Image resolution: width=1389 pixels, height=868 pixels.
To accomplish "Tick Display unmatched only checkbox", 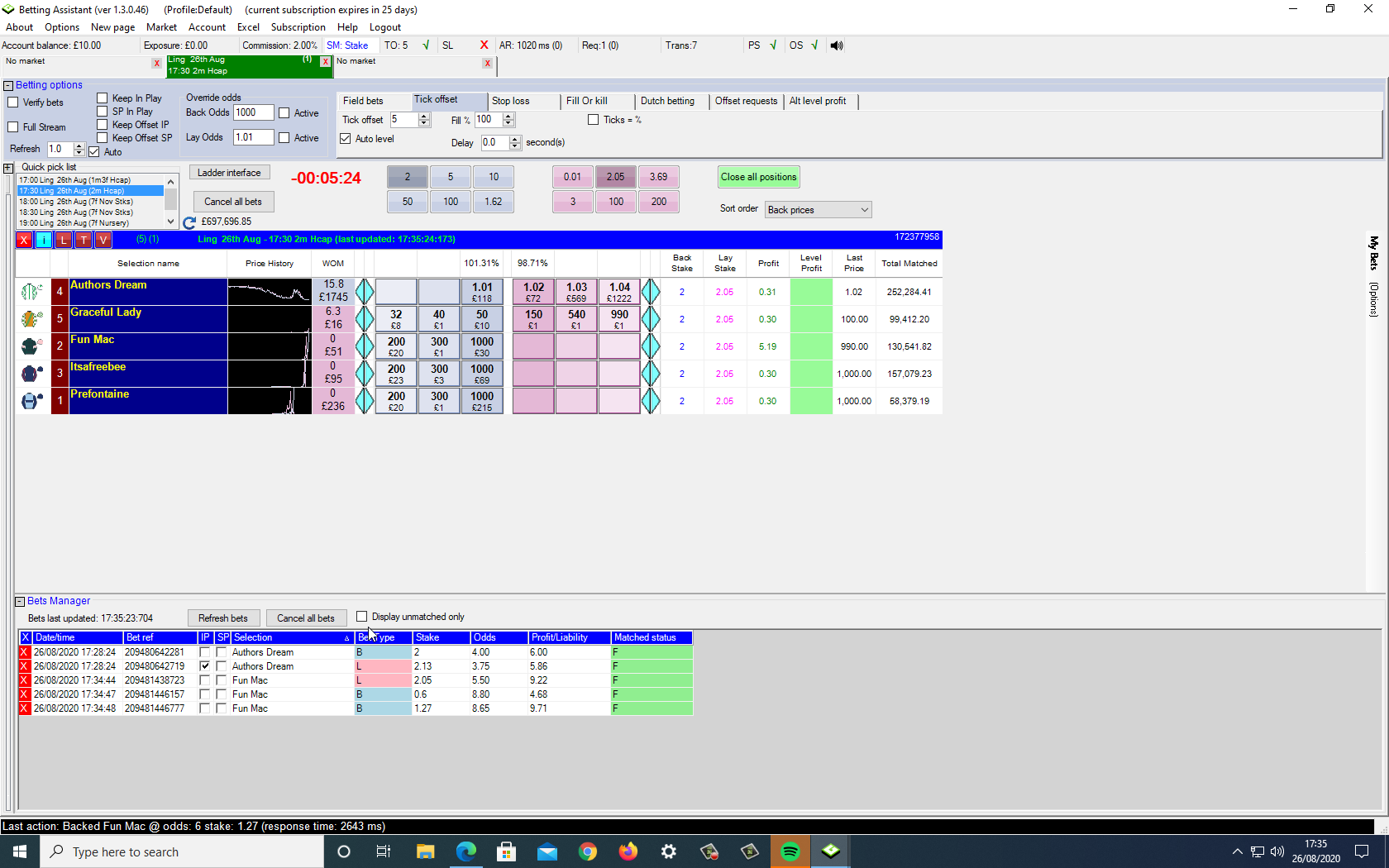I will [362, 617].
